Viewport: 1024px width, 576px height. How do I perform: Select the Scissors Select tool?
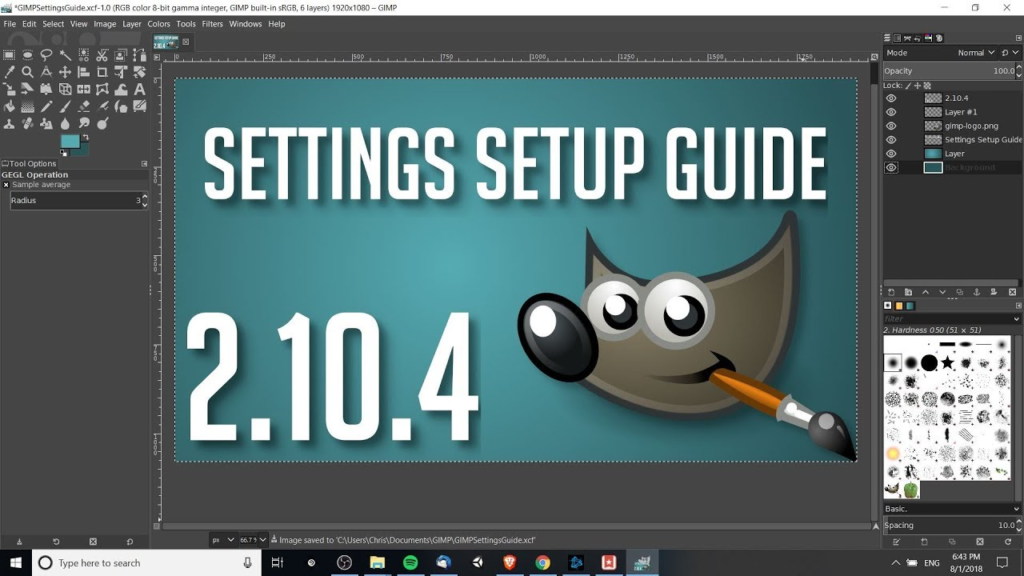tap(103, 55)
